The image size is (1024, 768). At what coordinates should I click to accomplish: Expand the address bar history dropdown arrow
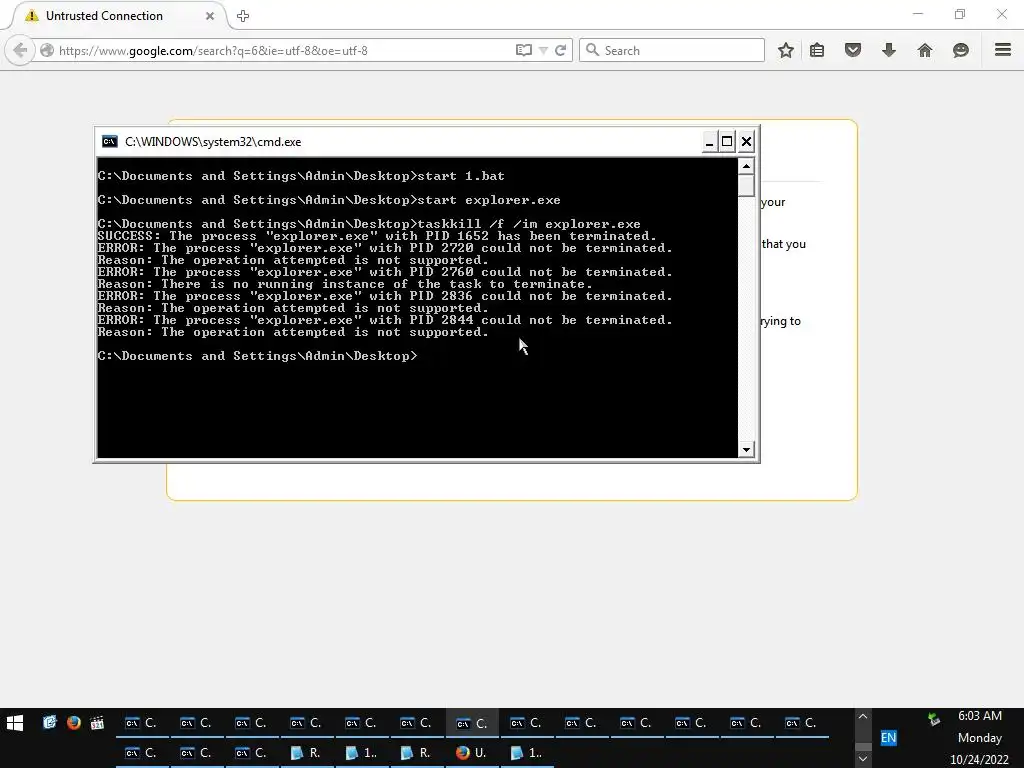[x=543, y=50]
